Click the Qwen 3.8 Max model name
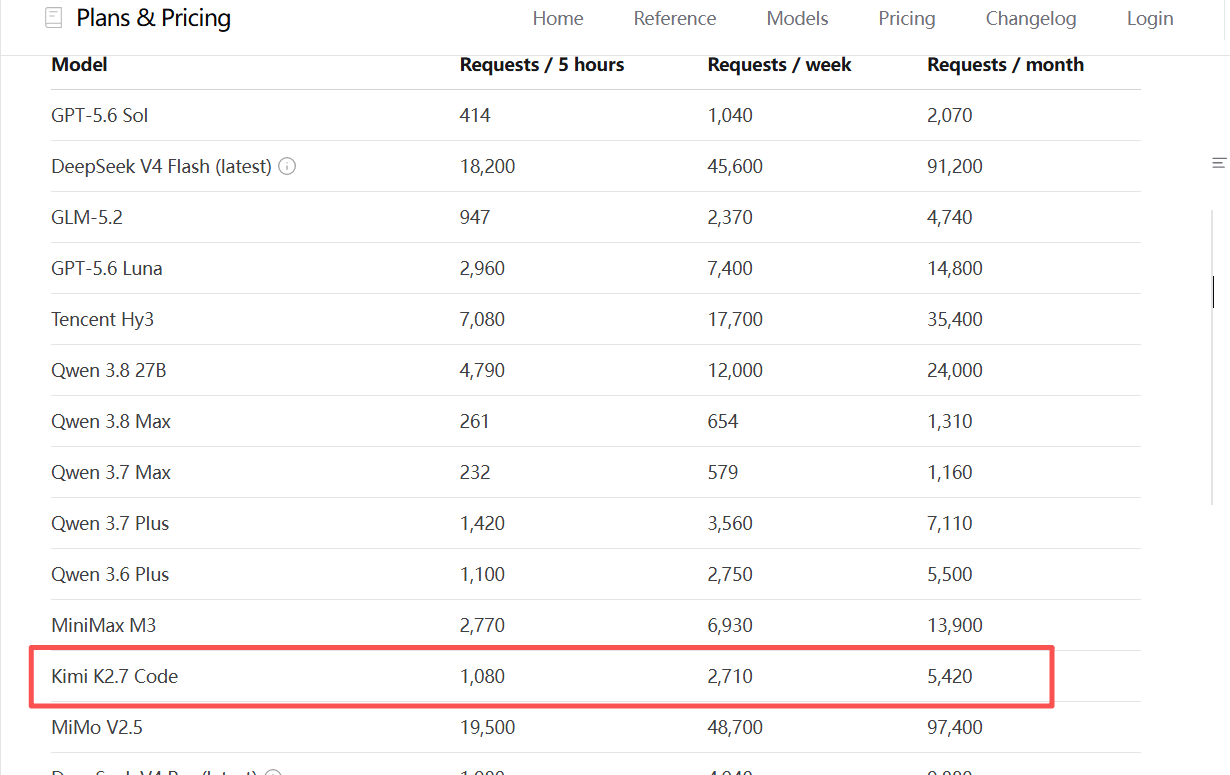Viewport: 1230px width, 775px height. click(111, 421)
